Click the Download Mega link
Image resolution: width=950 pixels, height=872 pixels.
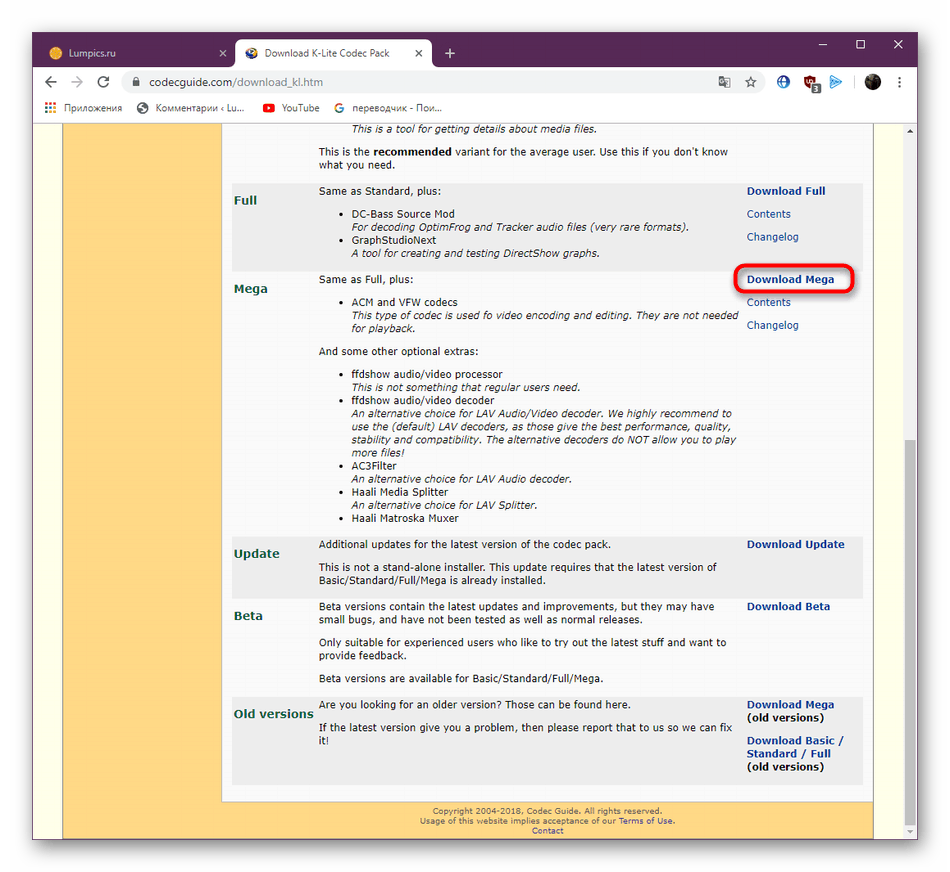tap(790, 279)
